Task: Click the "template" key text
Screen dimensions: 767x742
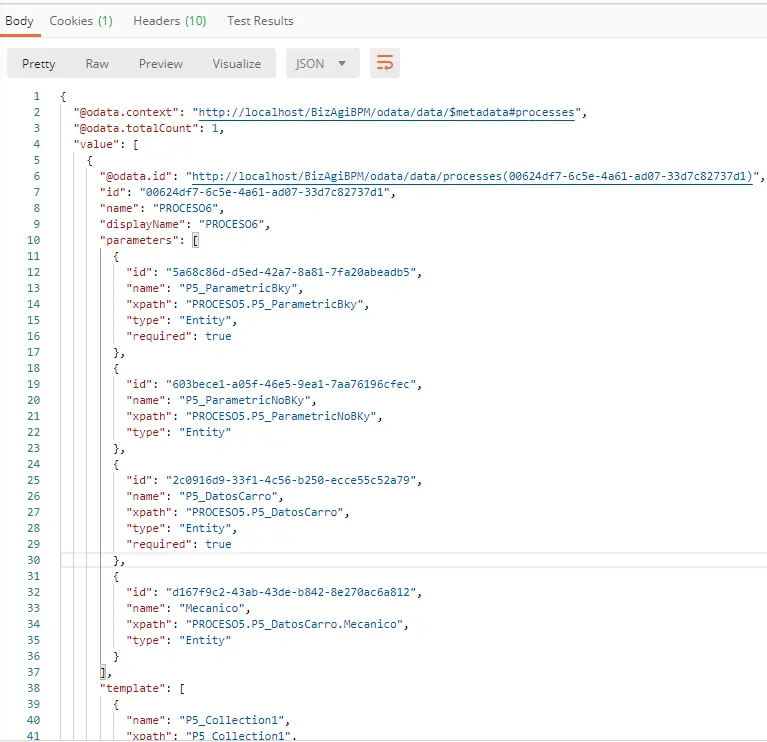Action: click(x=133, y=688)
